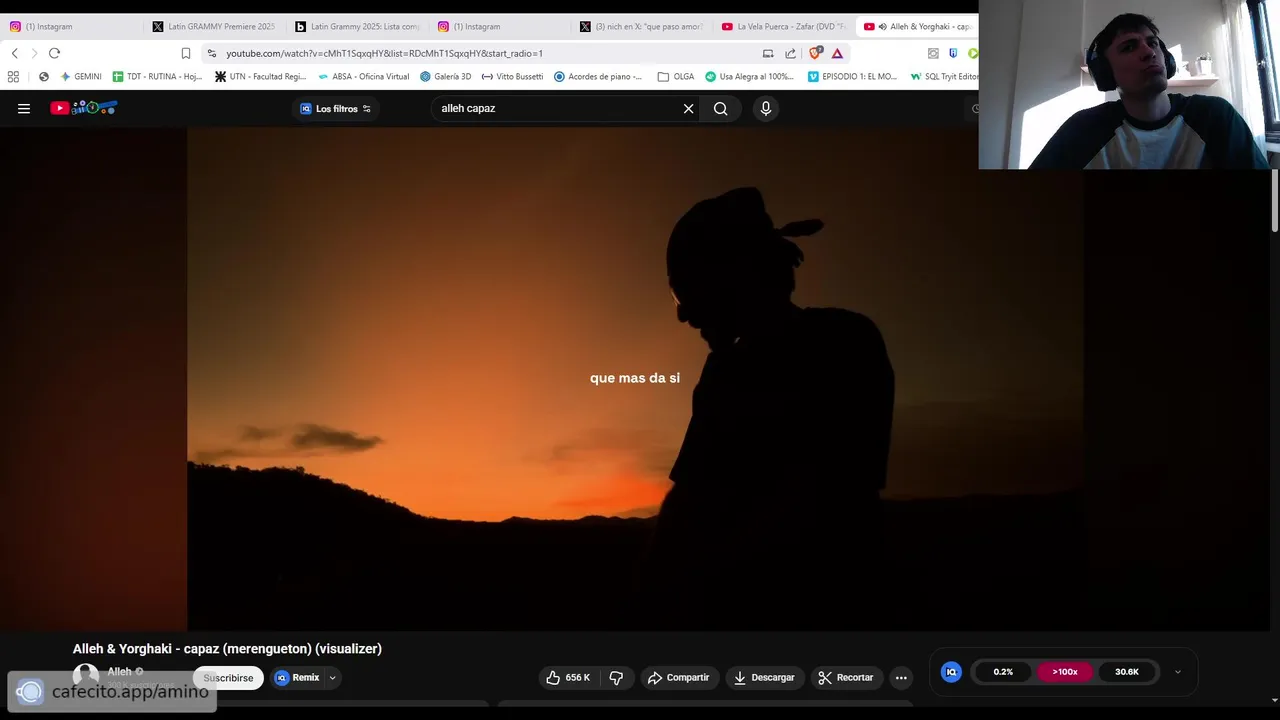
Task: Expand the Remix dropdown arrow
Action: tap(332, 677)
